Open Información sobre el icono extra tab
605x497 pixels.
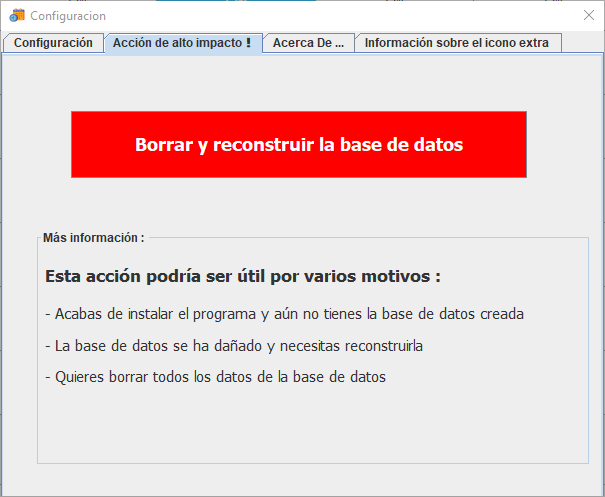point(456,43)
